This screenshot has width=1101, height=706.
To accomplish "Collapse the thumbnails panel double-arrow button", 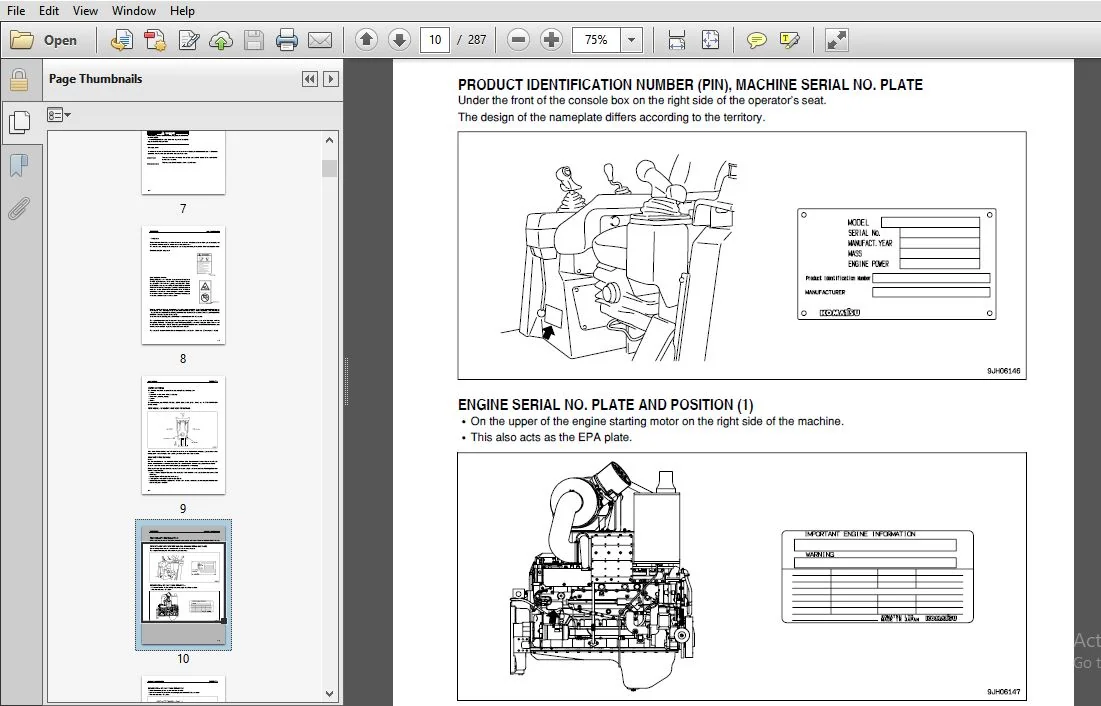I will (309, 79).
